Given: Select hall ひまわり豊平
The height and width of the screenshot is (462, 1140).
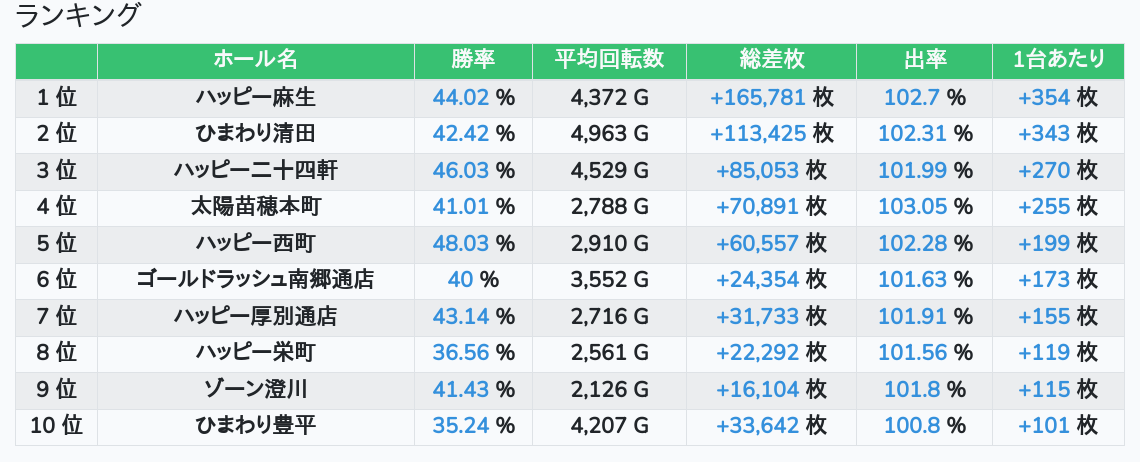Looking at the screenshot, I should [255, 425].
